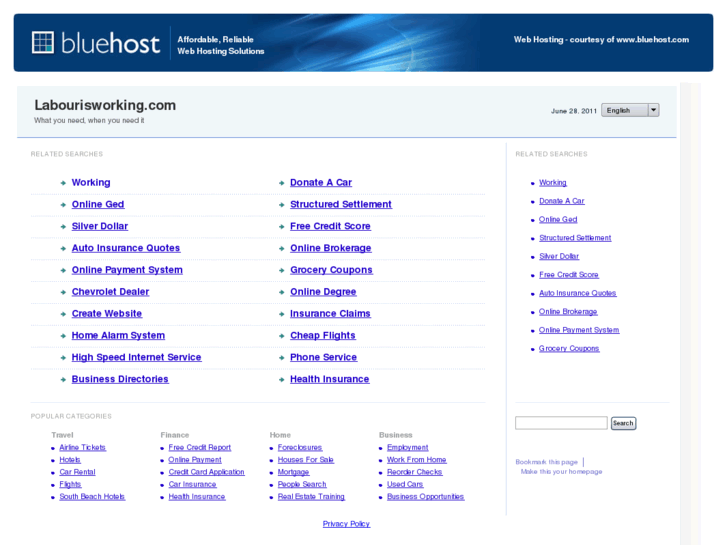Open Hotels under Travel
727x545 pixels.
(70, 460)
